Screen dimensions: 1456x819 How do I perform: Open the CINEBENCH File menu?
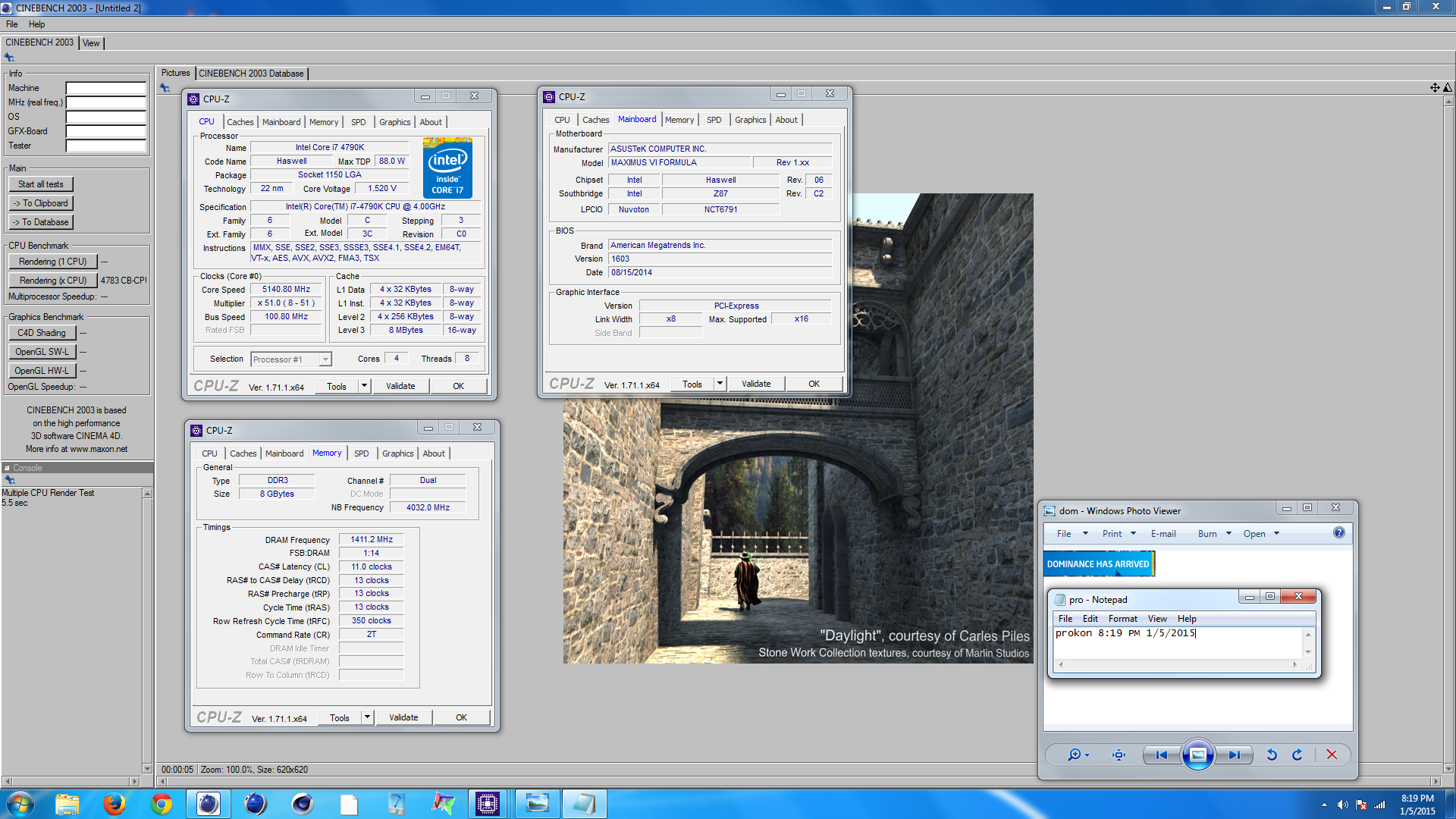point(12,24)
